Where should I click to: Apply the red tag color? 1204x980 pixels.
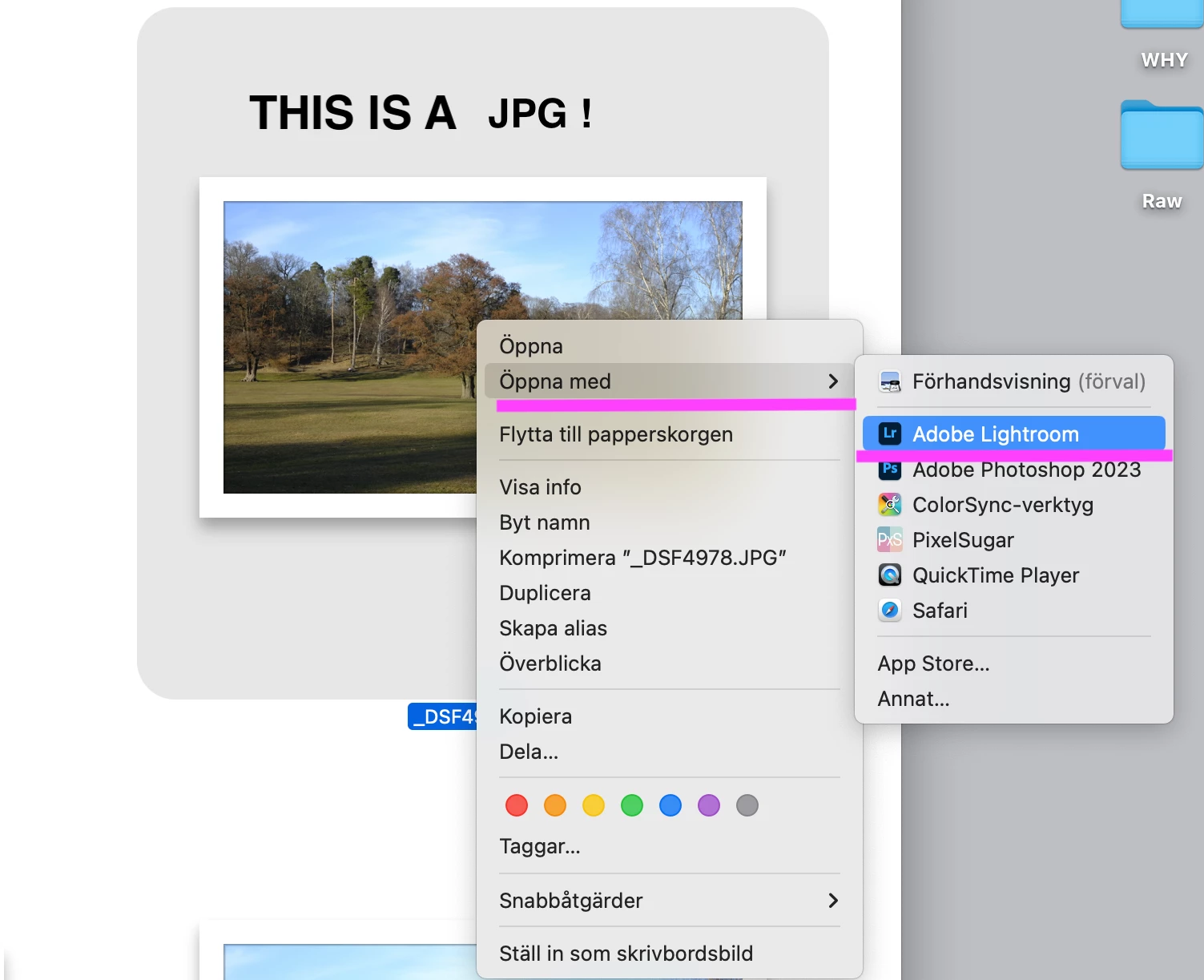point(517,805)
